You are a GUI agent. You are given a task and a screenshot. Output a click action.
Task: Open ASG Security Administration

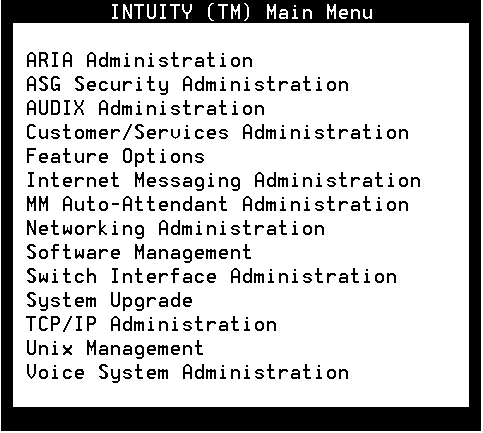point(188,84)
